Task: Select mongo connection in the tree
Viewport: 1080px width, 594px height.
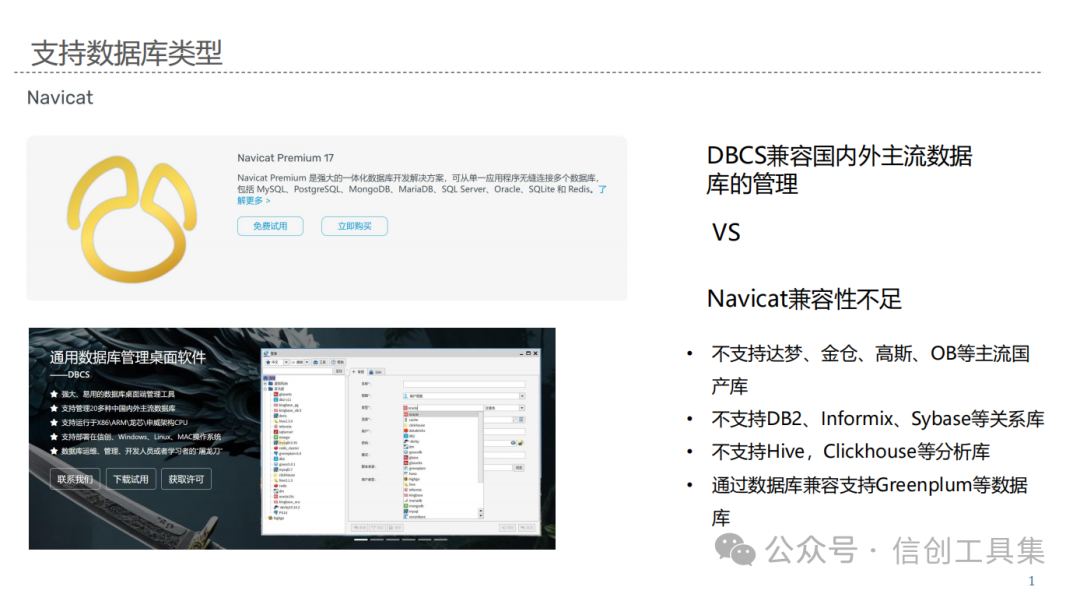Action: pyautogui.click(x=281, y=438)
